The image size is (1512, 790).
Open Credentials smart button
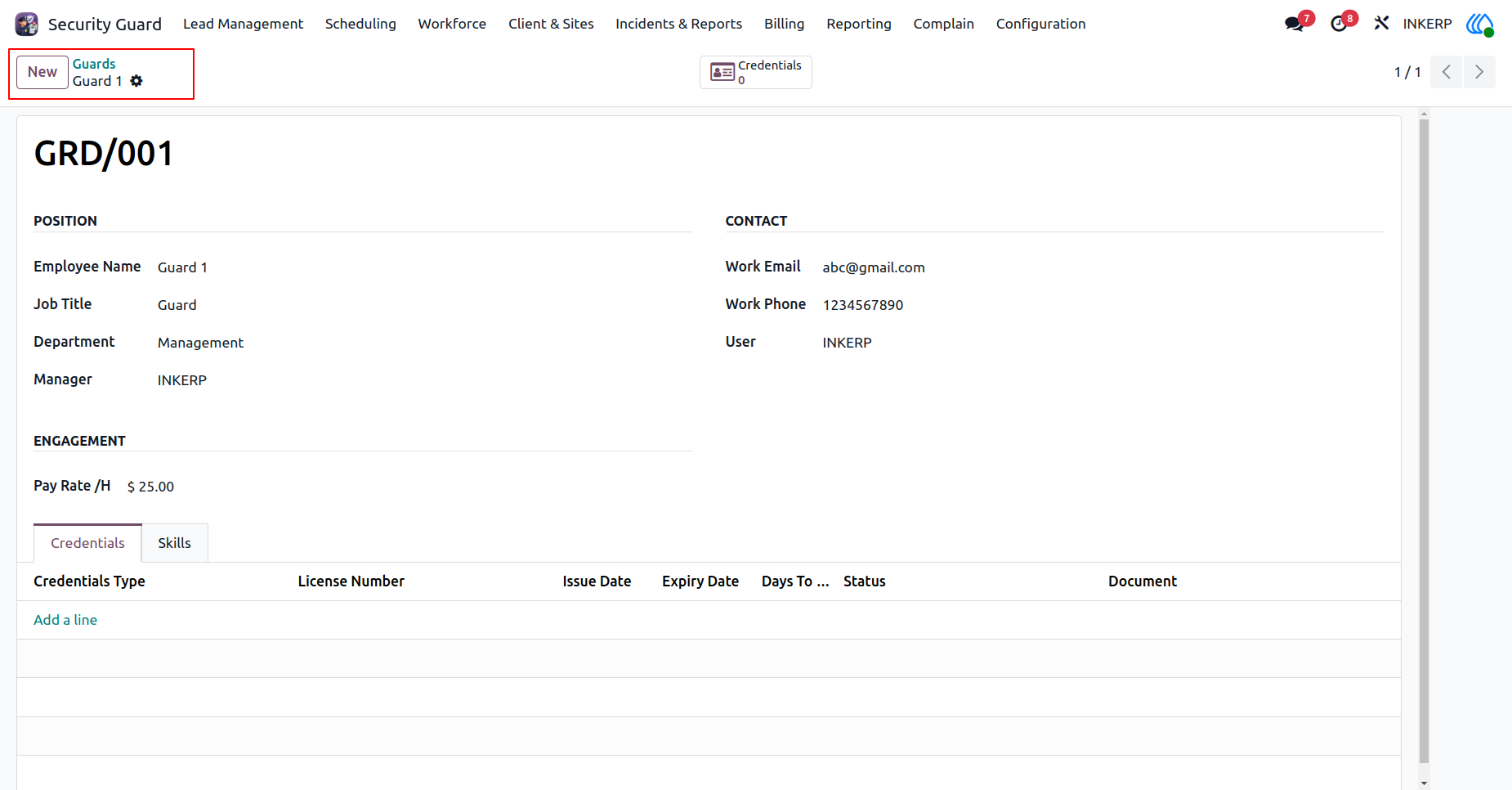click(756, 72)
